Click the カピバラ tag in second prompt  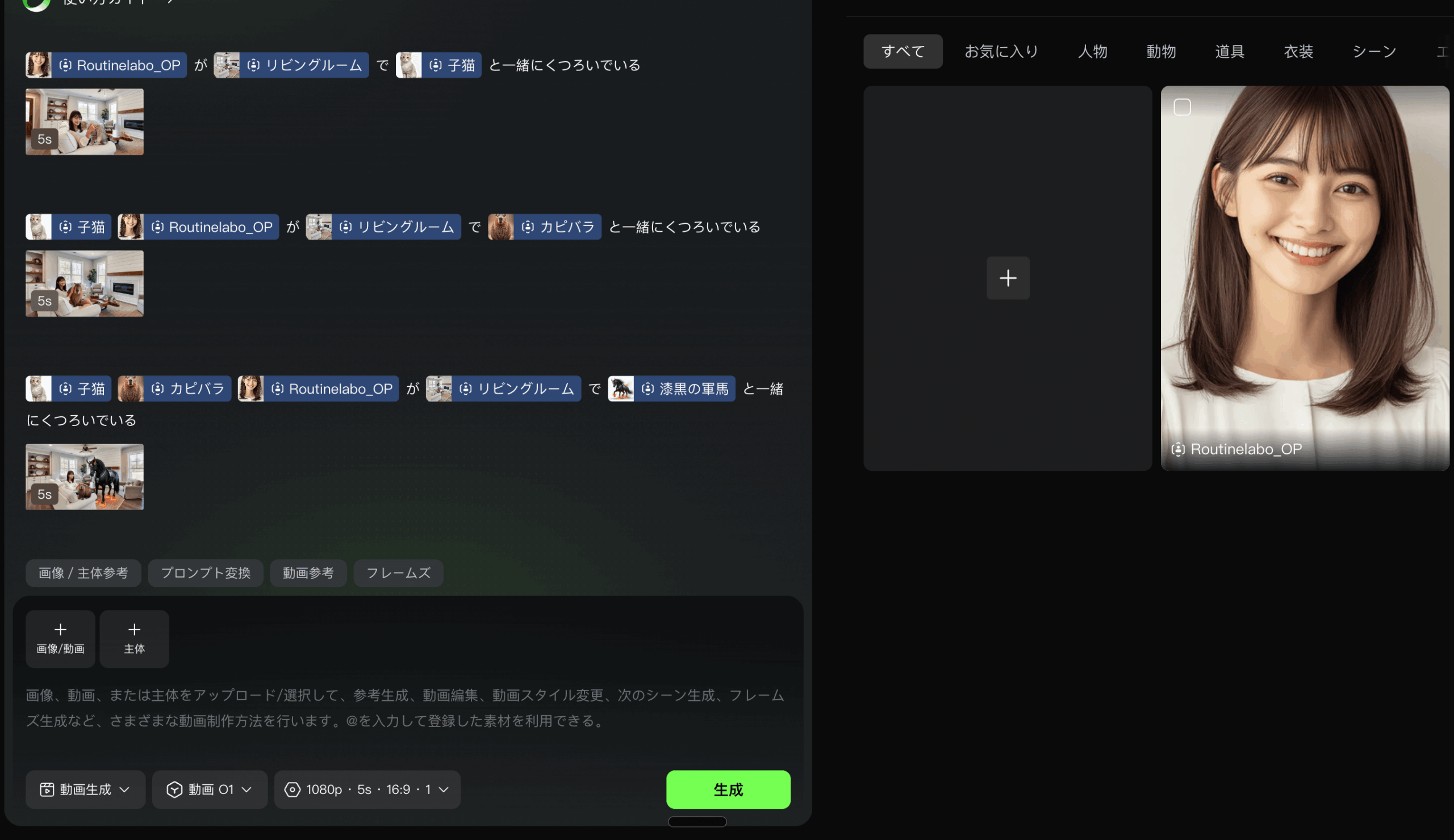[x=545, y=227]
